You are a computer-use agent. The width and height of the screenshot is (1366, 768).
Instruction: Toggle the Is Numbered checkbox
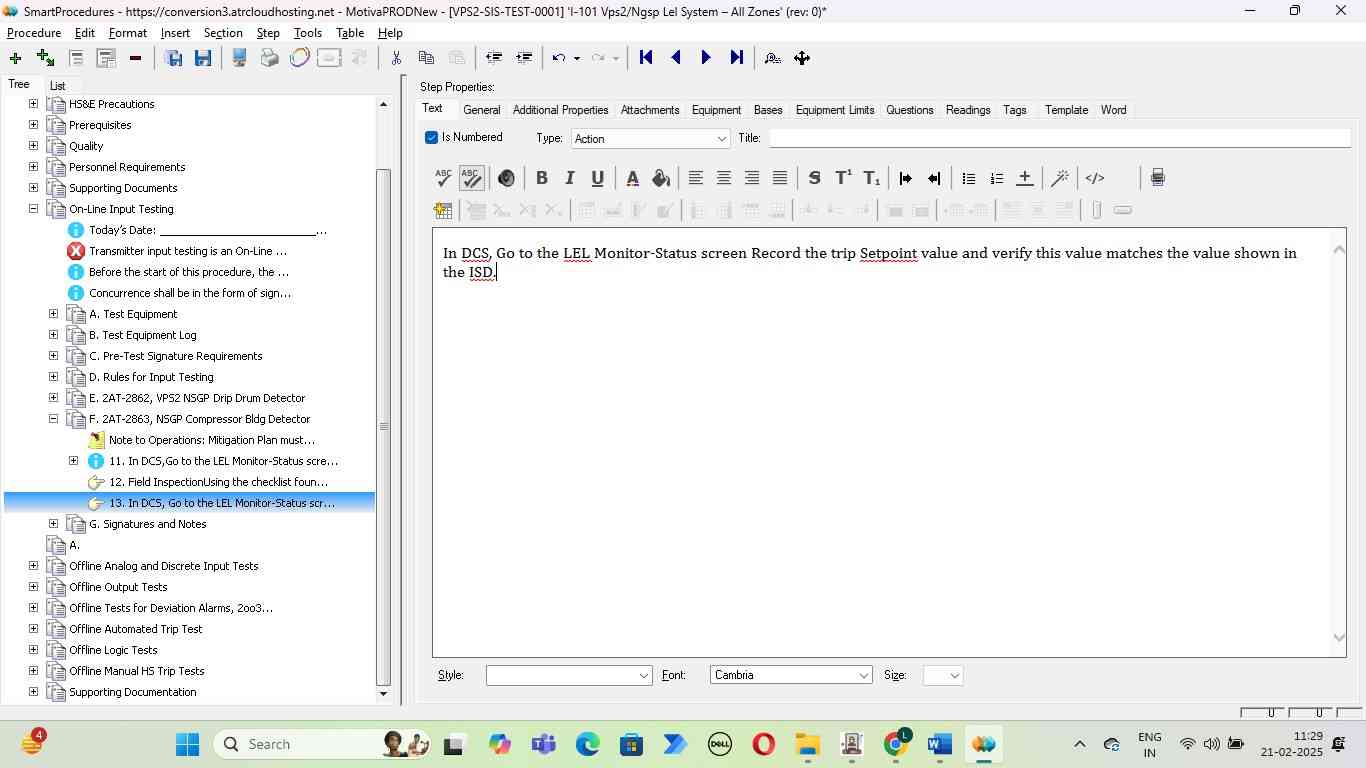pos(432,137)
